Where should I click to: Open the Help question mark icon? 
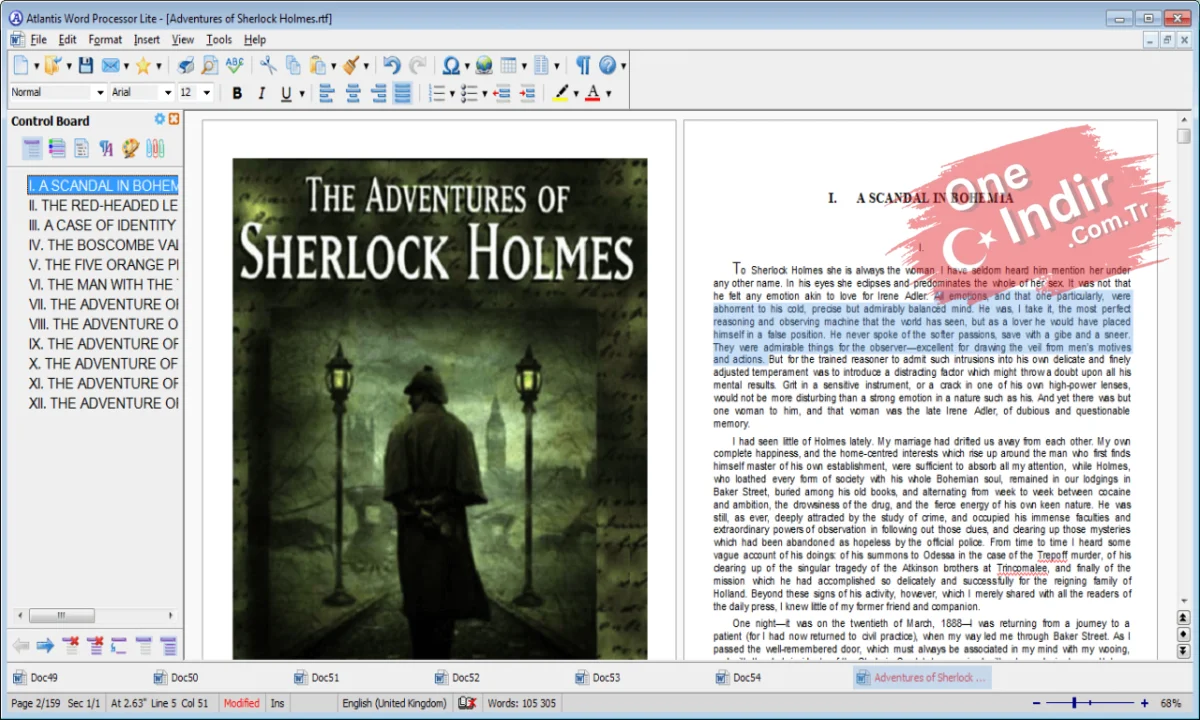[x=608, y=66]
